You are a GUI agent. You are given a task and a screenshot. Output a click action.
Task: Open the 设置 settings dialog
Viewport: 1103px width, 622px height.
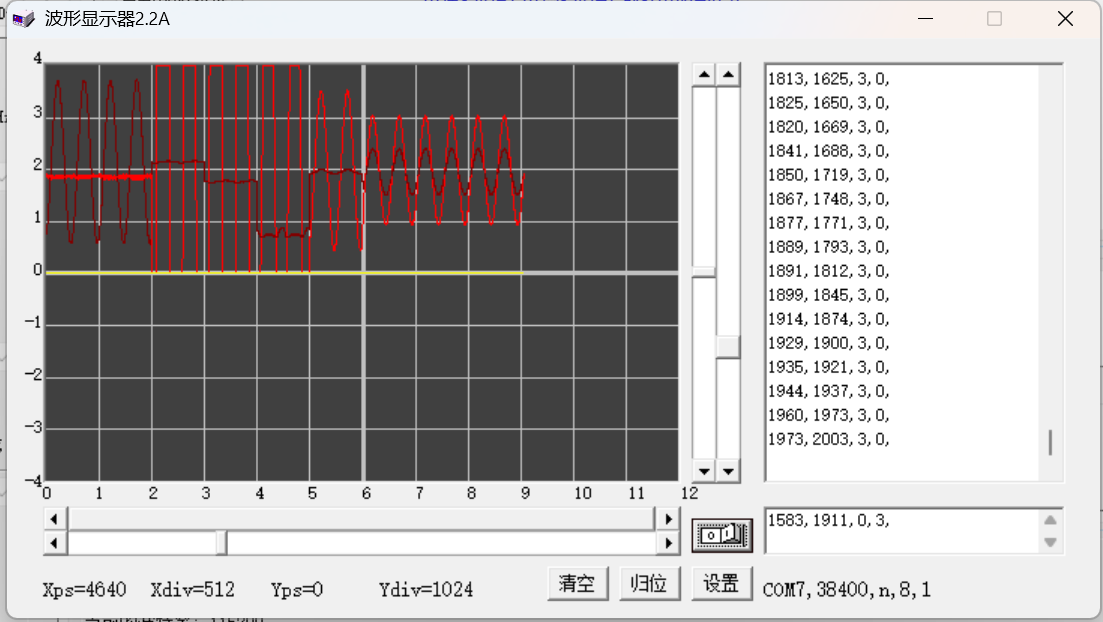point(722,583)
